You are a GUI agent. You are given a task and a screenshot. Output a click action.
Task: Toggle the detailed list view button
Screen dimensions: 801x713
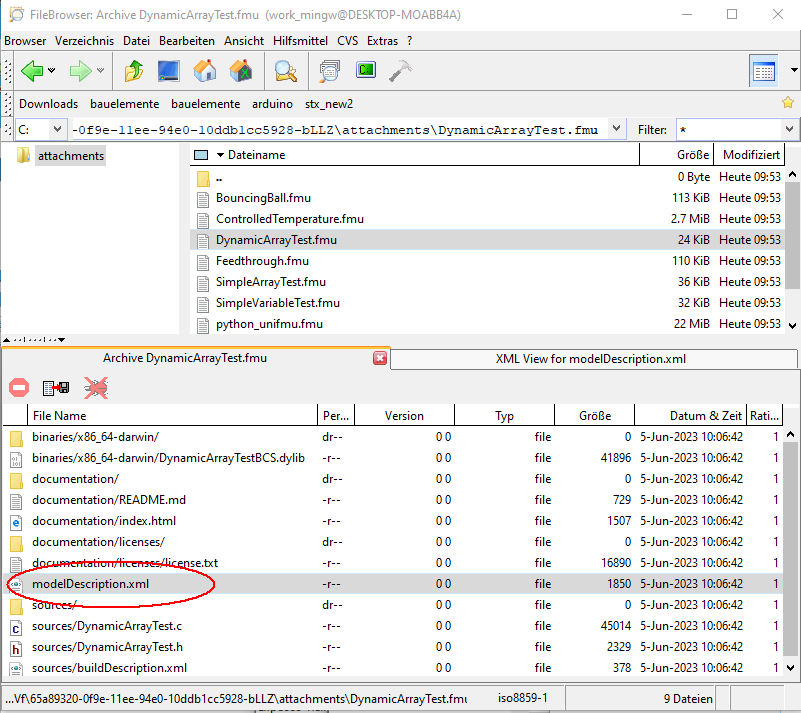pyautogui.click(x=763, y=71)
